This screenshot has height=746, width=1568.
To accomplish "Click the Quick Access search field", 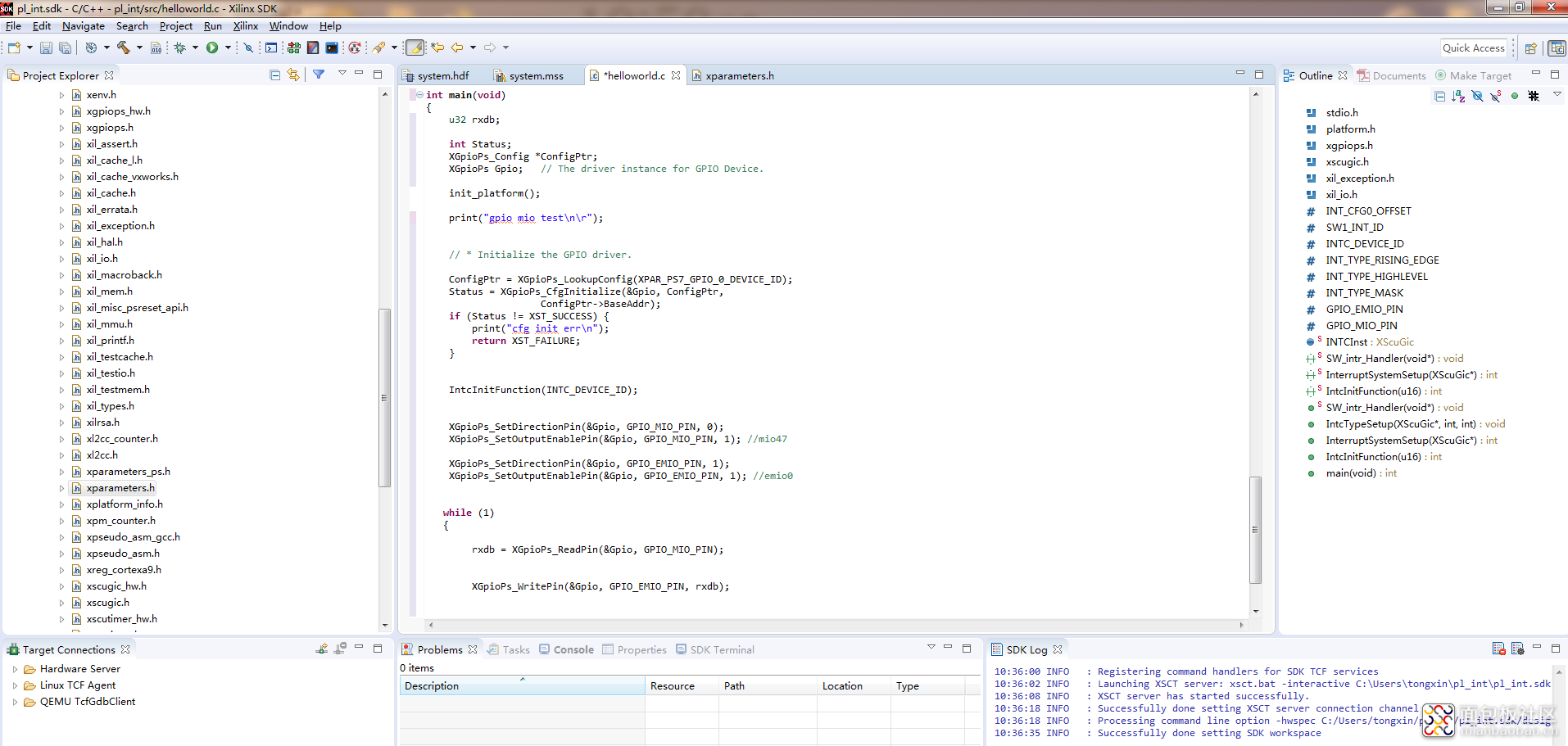I will point(1474,48).
